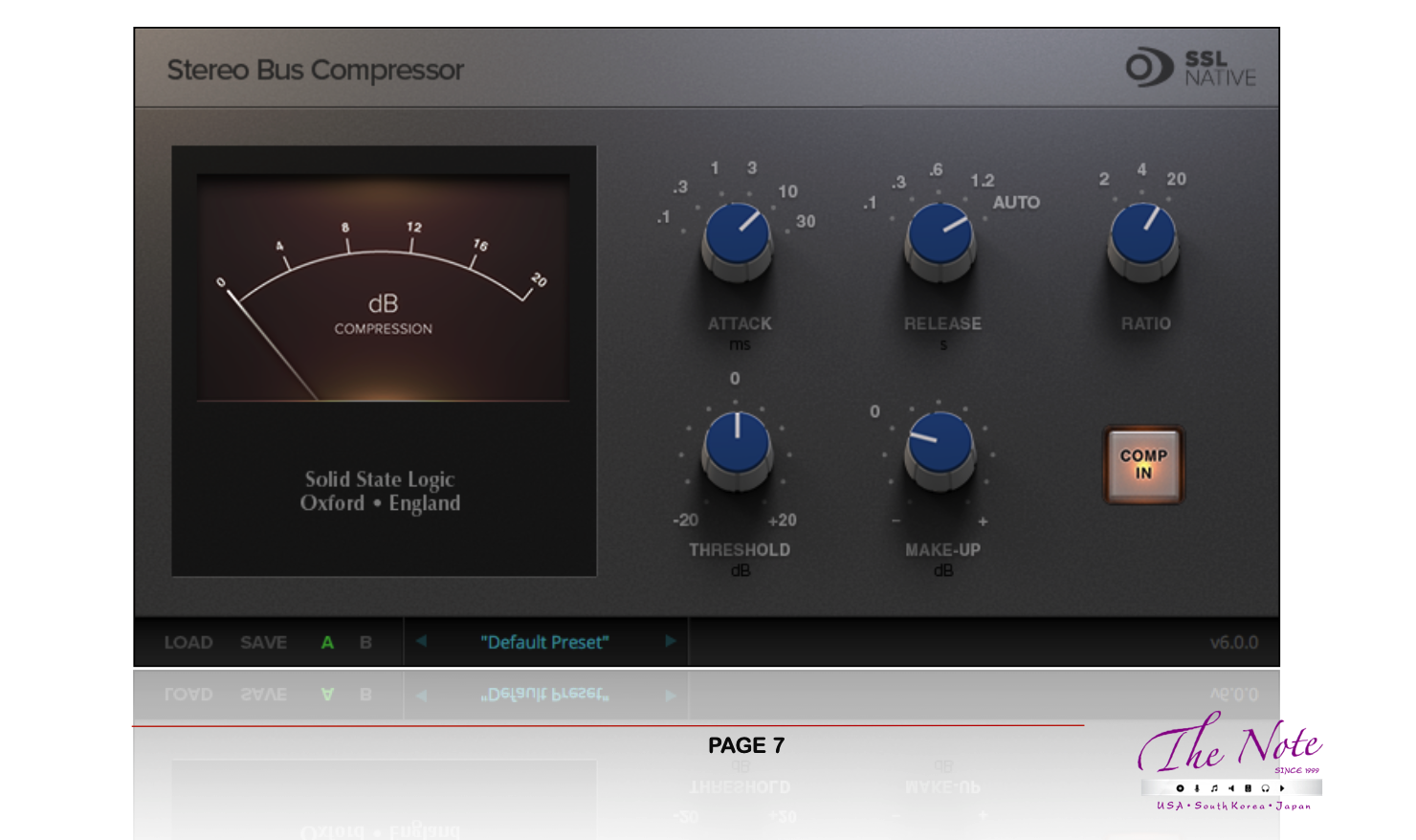Click the PAGE 7 label
Image resolution: width=1416 pixels, height=840 pixels.
click(746, 745)
